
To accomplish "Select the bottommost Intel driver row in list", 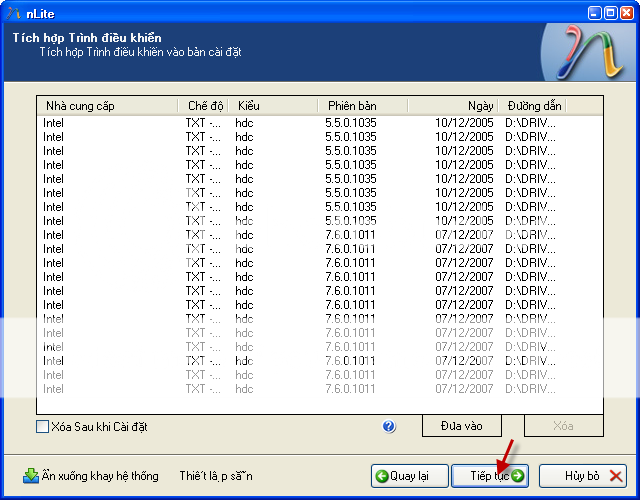I will [x=320, y=389].
